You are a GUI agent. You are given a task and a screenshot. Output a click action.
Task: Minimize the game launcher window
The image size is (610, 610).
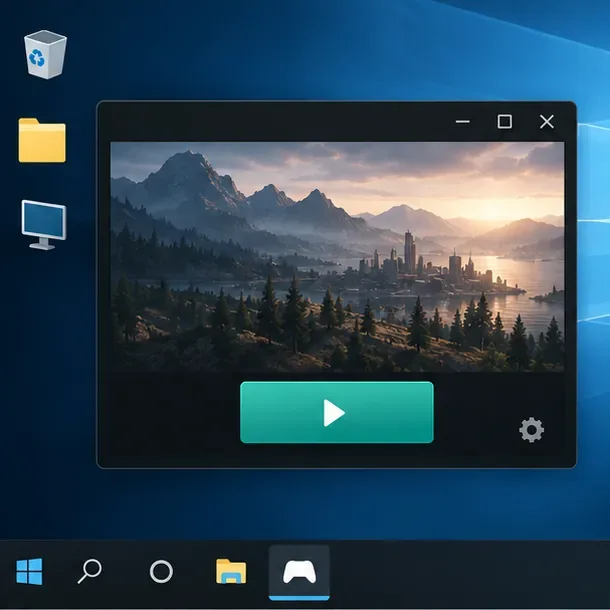[463, 122]
